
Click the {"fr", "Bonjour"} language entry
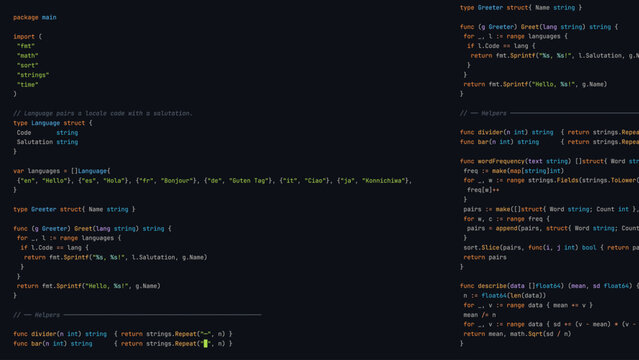[x=167, y=181]
